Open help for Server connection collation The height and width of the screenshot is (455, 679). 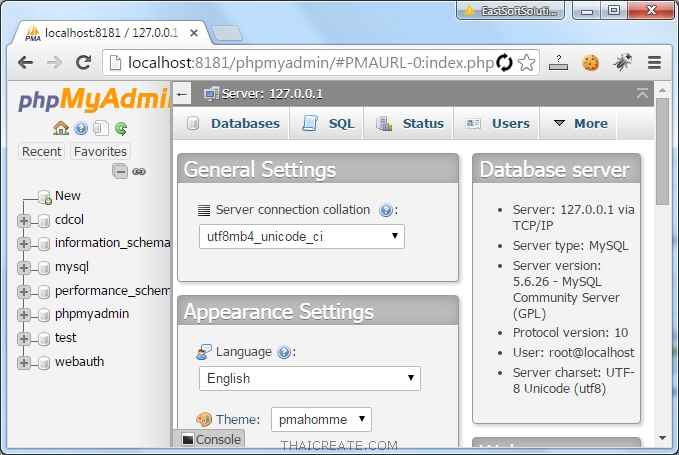(x=385, y=210)
